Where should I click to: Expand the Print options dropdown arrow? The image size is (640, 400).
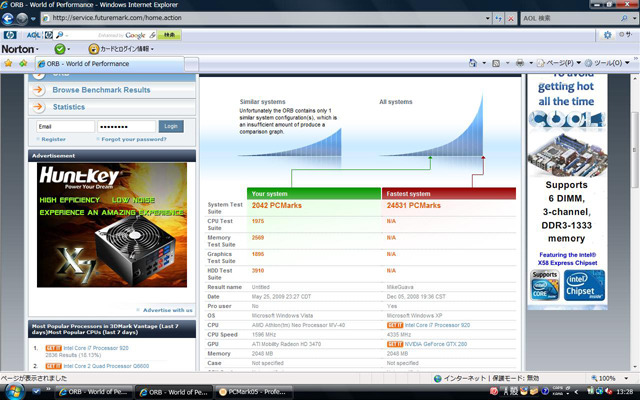point(531,63)
